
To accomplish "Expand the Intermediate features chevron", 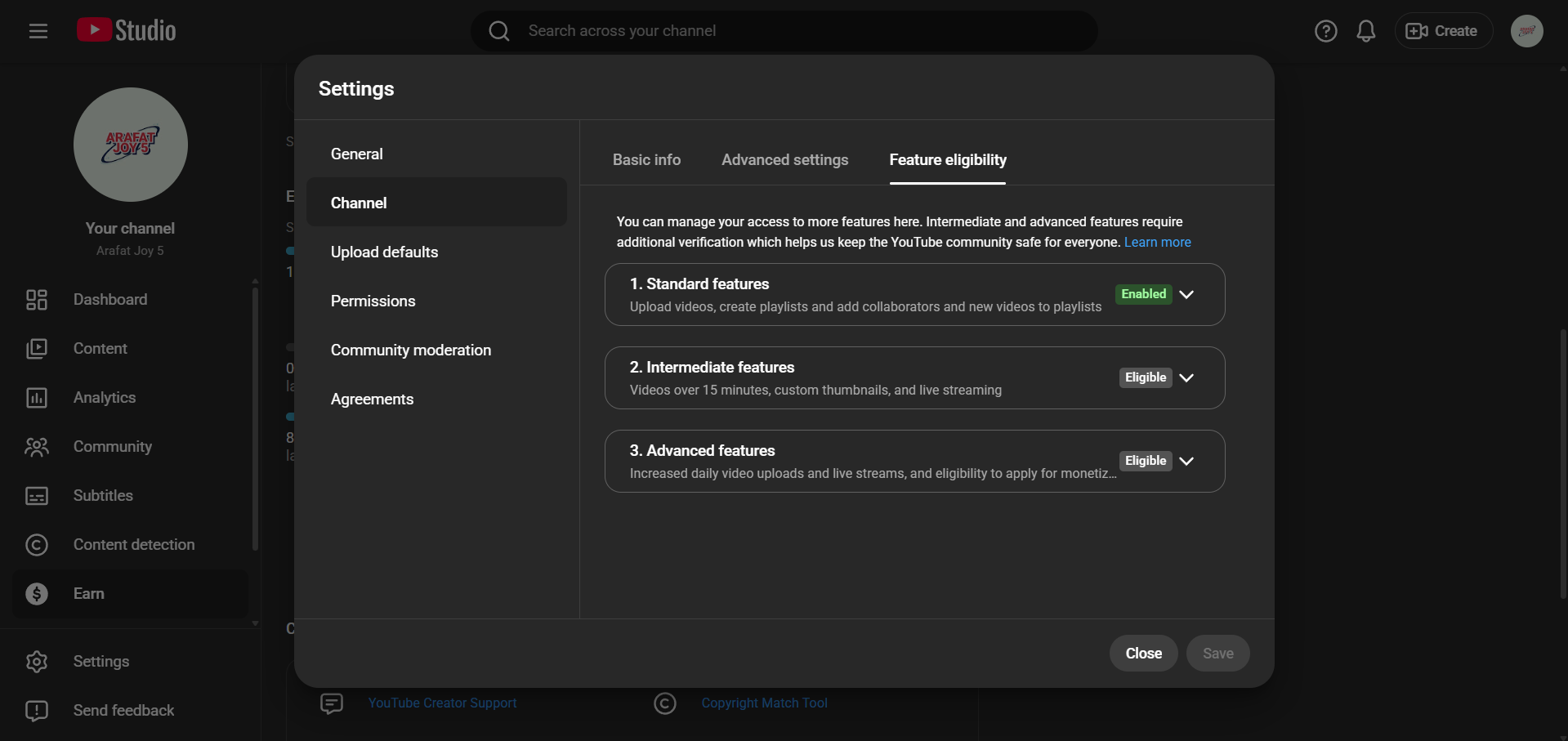I will 1186,377.
